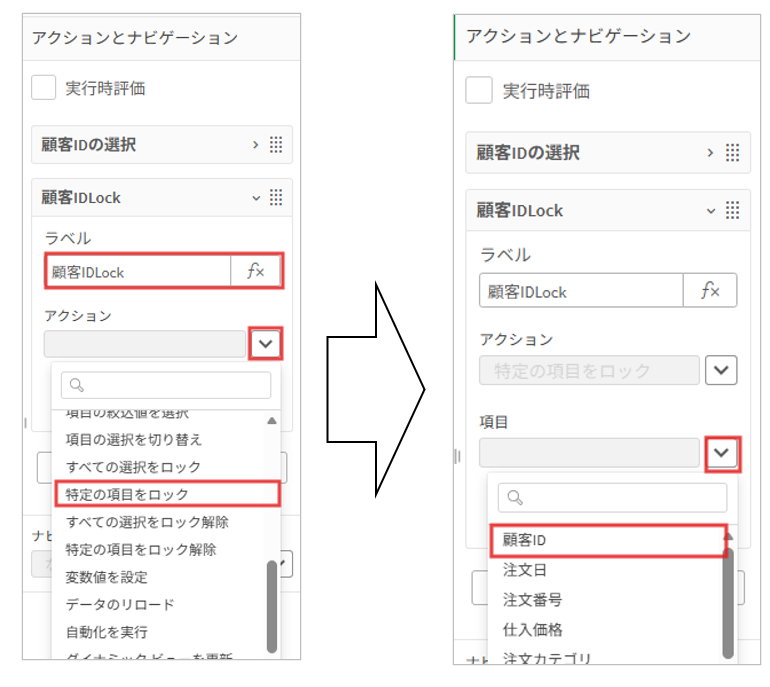
Task: Click the left action list scrollbar thumb
Action: [272, 606]
